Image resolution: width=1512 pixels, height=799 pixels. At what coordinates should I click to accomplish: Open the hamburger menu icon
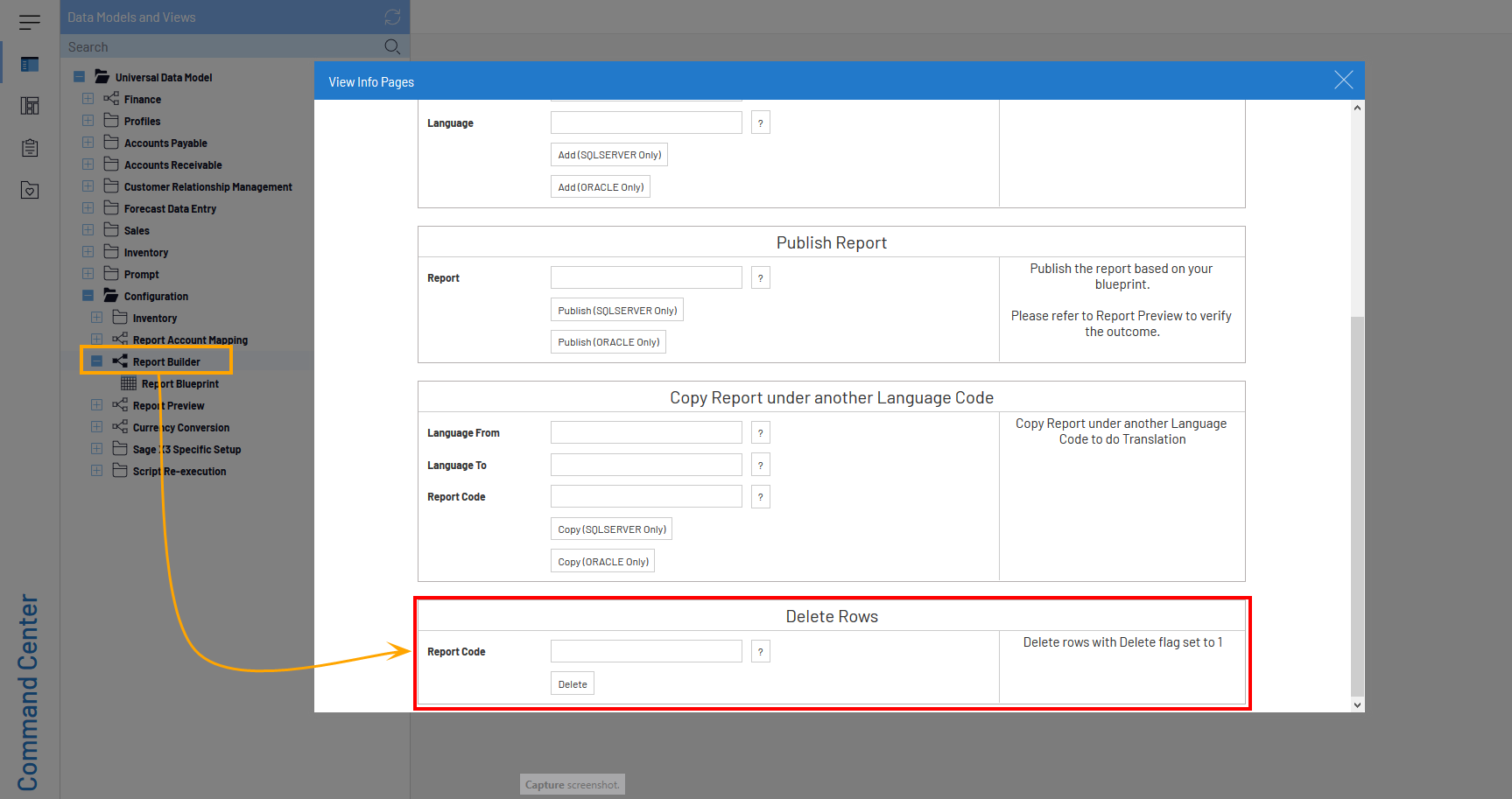coord(30,22)
